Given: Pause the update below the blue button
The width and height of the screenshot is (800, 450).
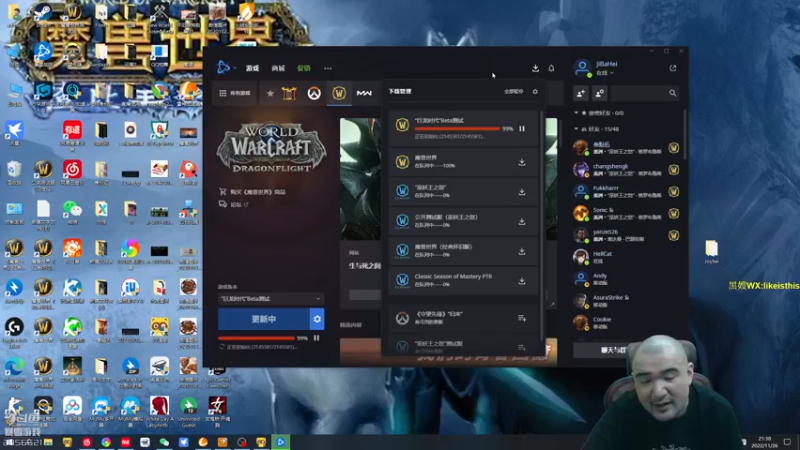Looking at the screenshot, I should click(x=316, y=338).
